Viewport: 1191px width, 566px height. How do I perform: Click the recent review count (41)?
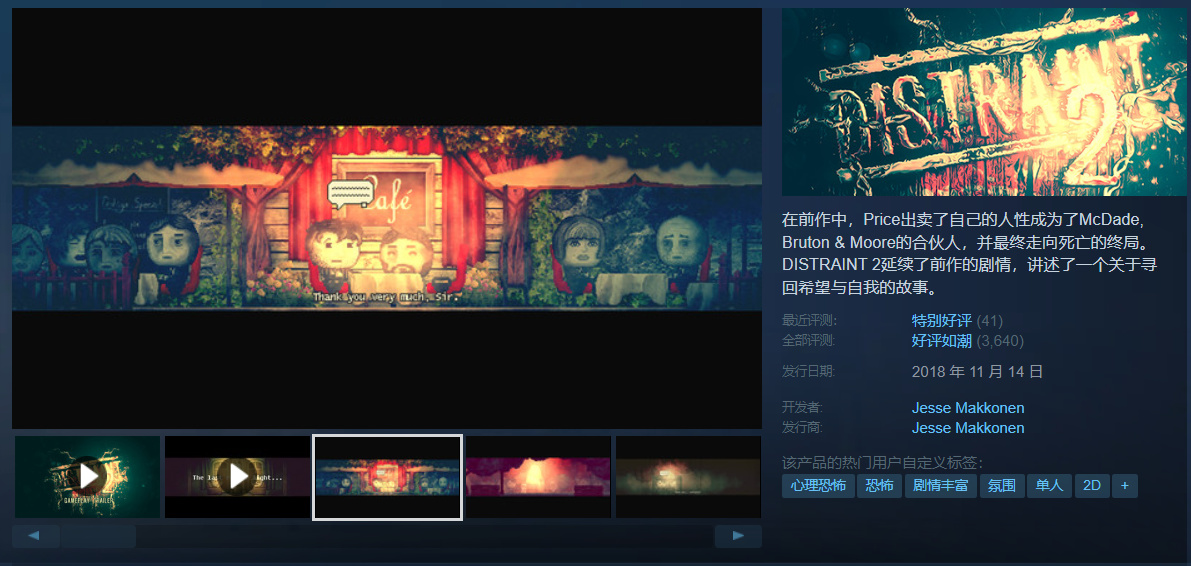(x=990, y=321)
